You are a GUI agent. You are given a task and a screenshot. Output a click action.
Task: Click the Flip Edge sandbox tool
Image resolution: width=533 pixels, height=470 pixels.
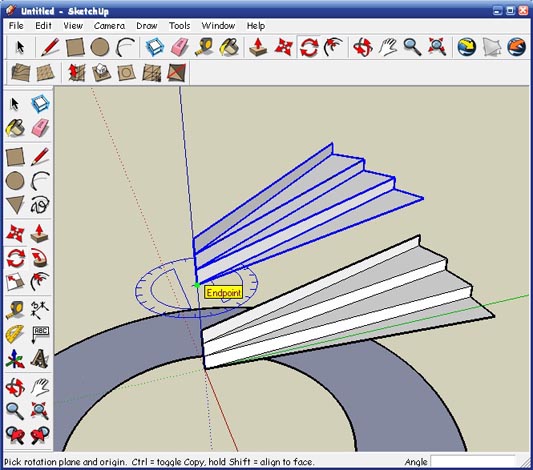pos(177,72)
